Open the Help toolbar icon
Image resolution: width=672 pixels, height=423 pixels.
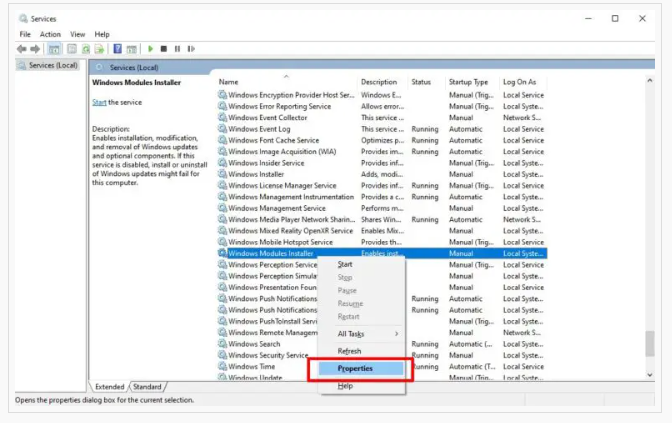pyautogui.click(x=117, y=49)
